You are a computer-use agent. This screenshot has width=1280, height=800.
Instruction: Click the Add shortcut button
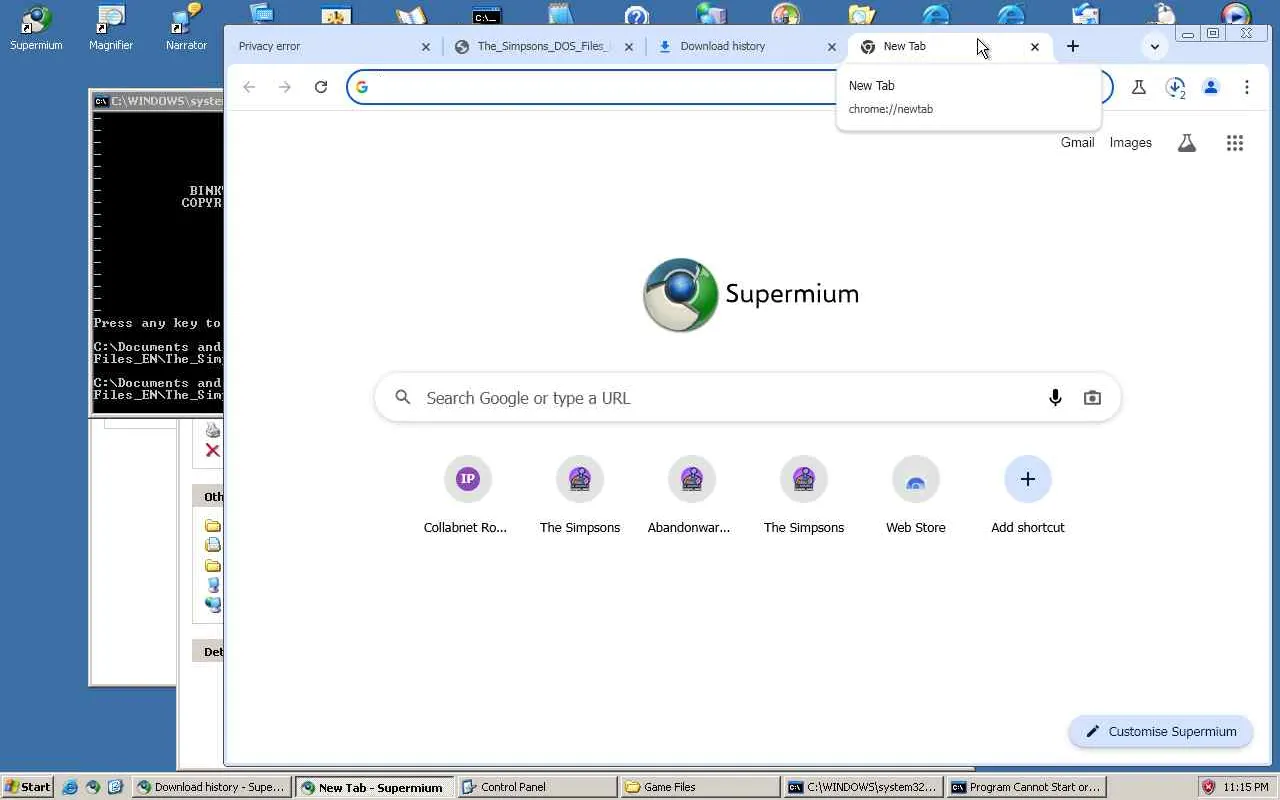coord(1028,495)
